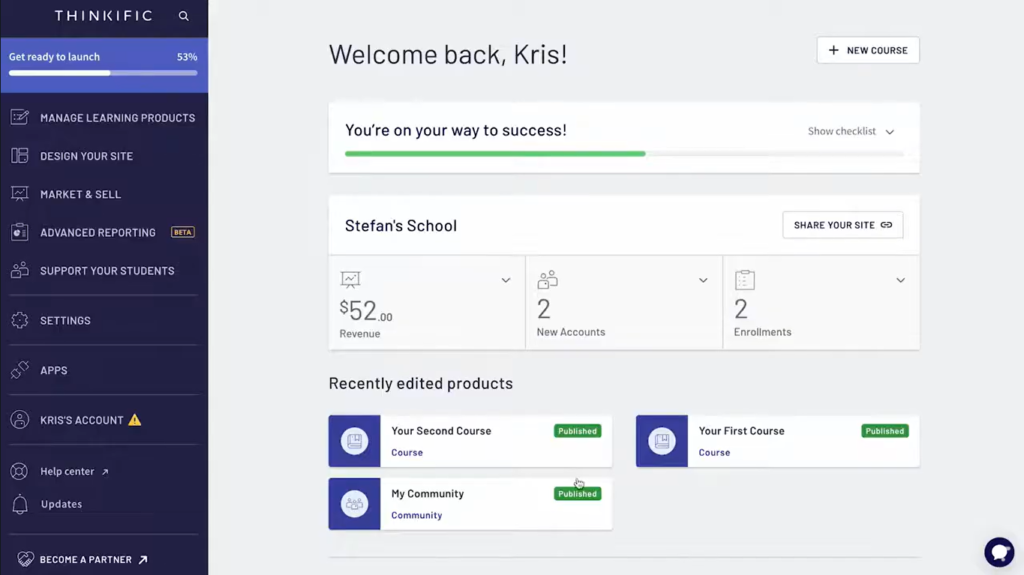Click Kris's Account avatar icon
This screenshot has width=1024, height=575.
20,419
